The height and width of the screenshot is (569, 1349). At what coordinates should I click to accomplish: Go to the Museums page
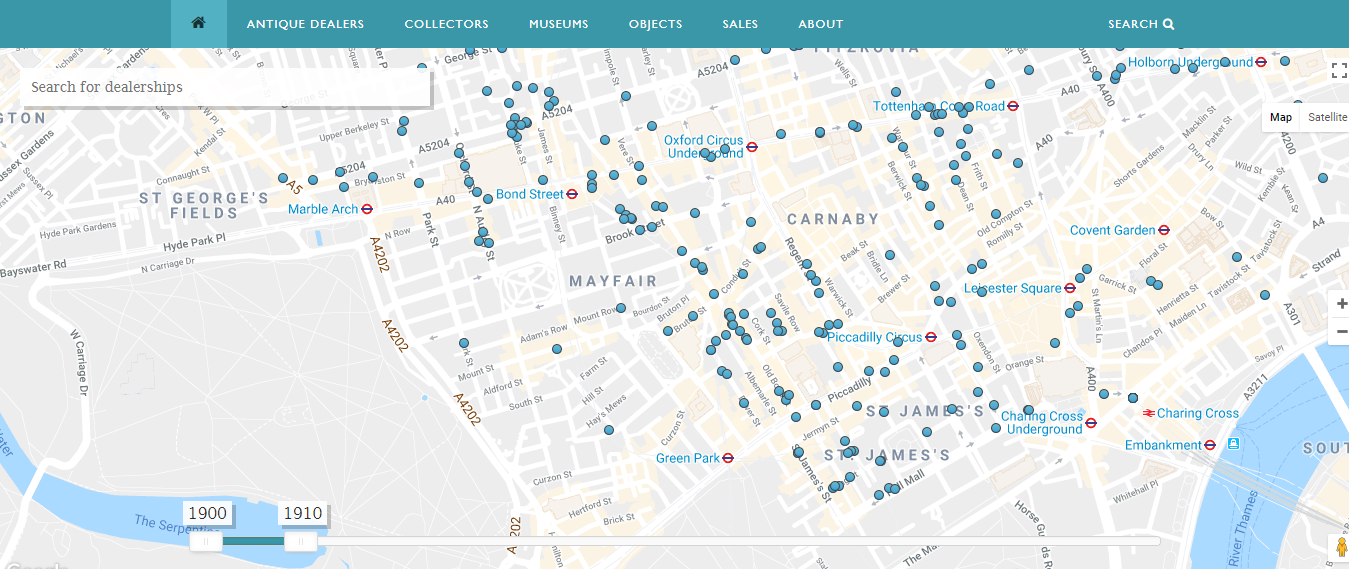[x=558, y=24]
